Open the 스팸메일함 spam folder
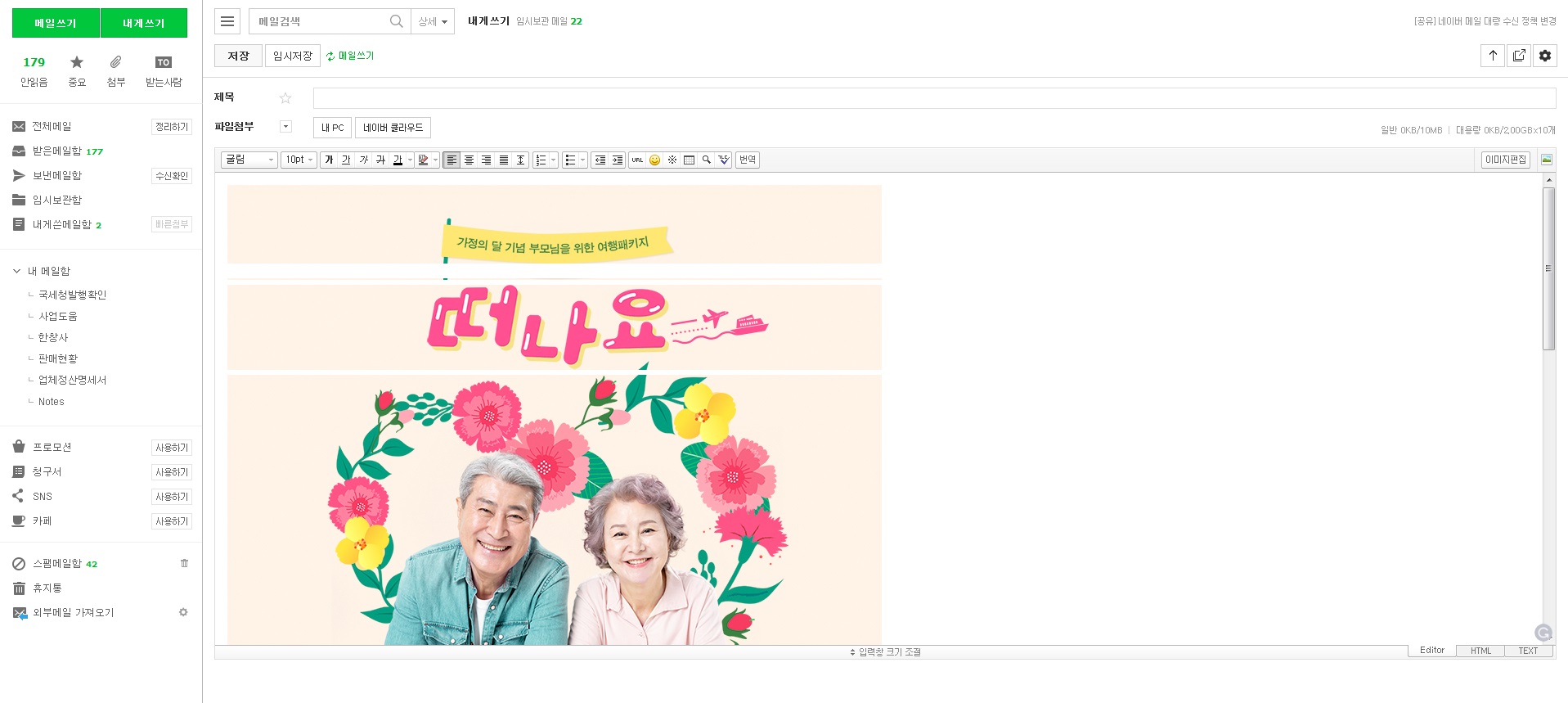 coord(56,564)
